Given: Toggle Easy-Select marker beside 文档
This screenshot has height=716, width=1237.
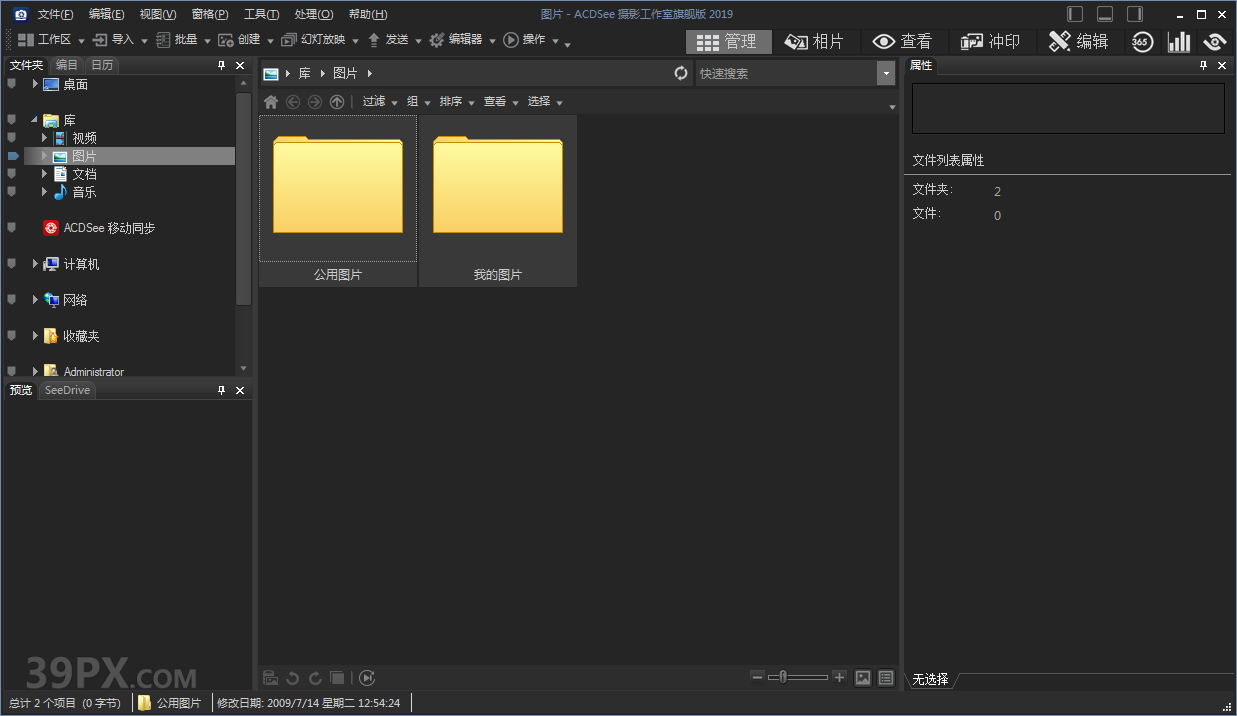Looking at the screenshot, I should (x=12, y=174).
